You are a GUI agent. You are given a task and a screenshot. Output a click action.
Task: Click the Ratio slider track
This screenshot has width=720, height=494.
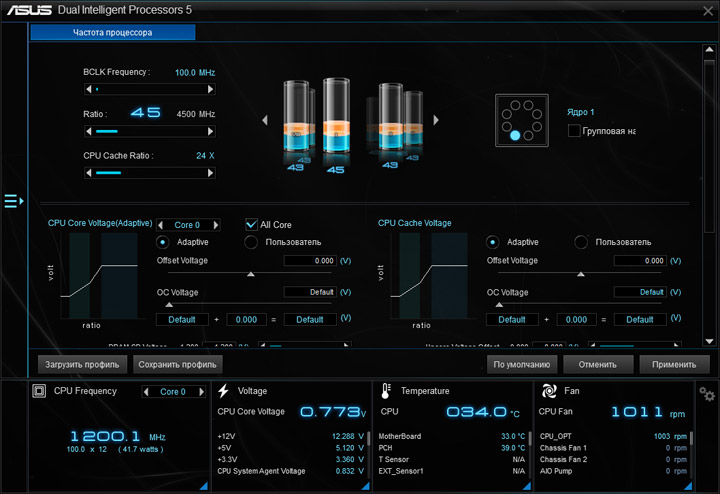[150, 131]
